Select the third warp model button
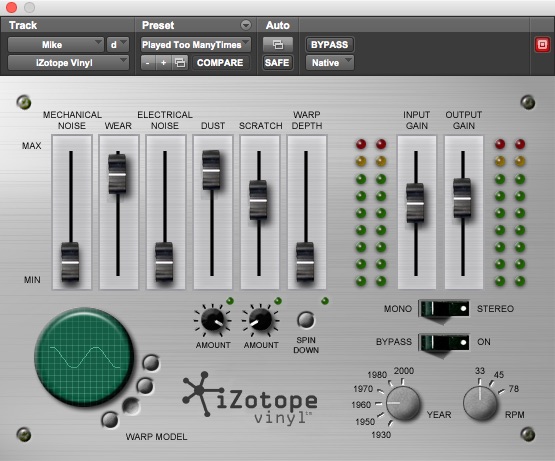 point(131,405)
